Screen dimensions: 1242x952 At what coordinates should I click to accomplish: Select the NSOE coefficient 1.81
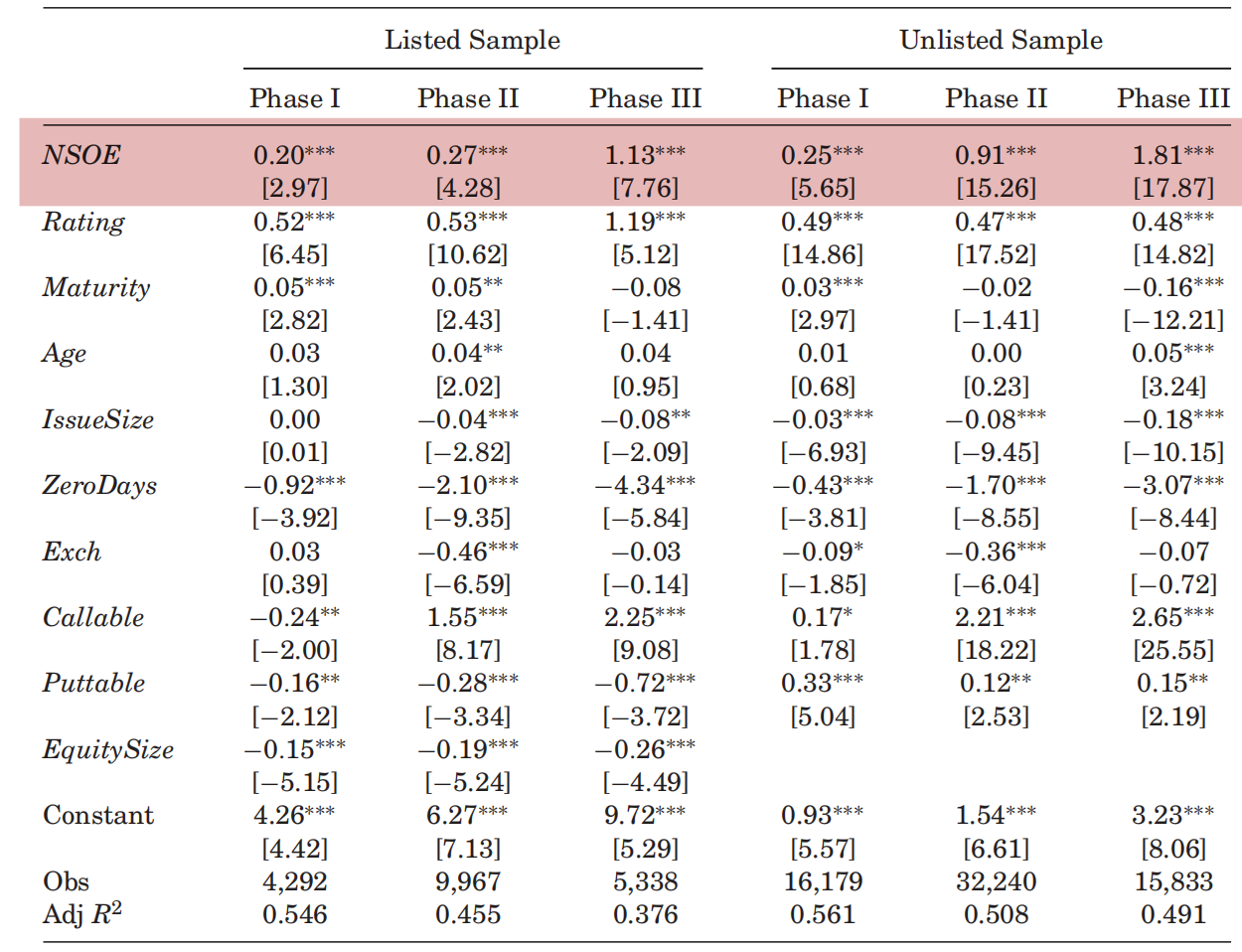pos(1159,155)
